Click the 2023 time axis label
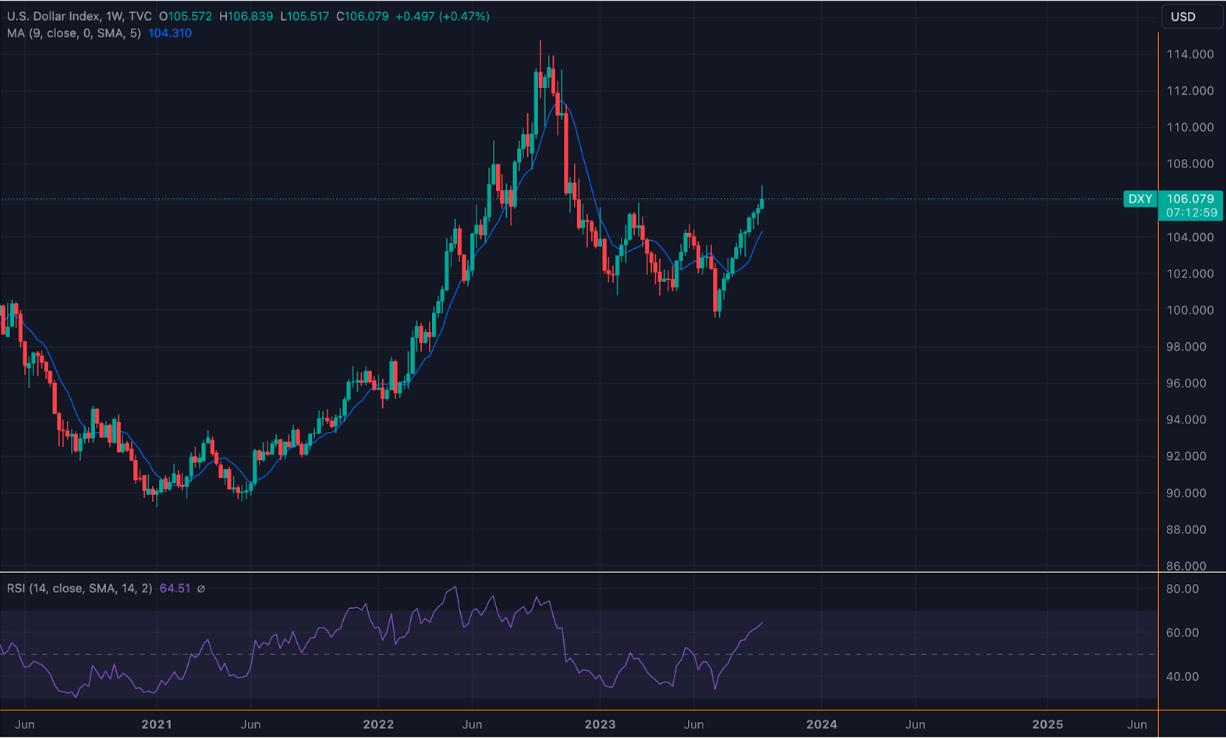The height and width of the screenshot is (739, 1226). point(600,724)
